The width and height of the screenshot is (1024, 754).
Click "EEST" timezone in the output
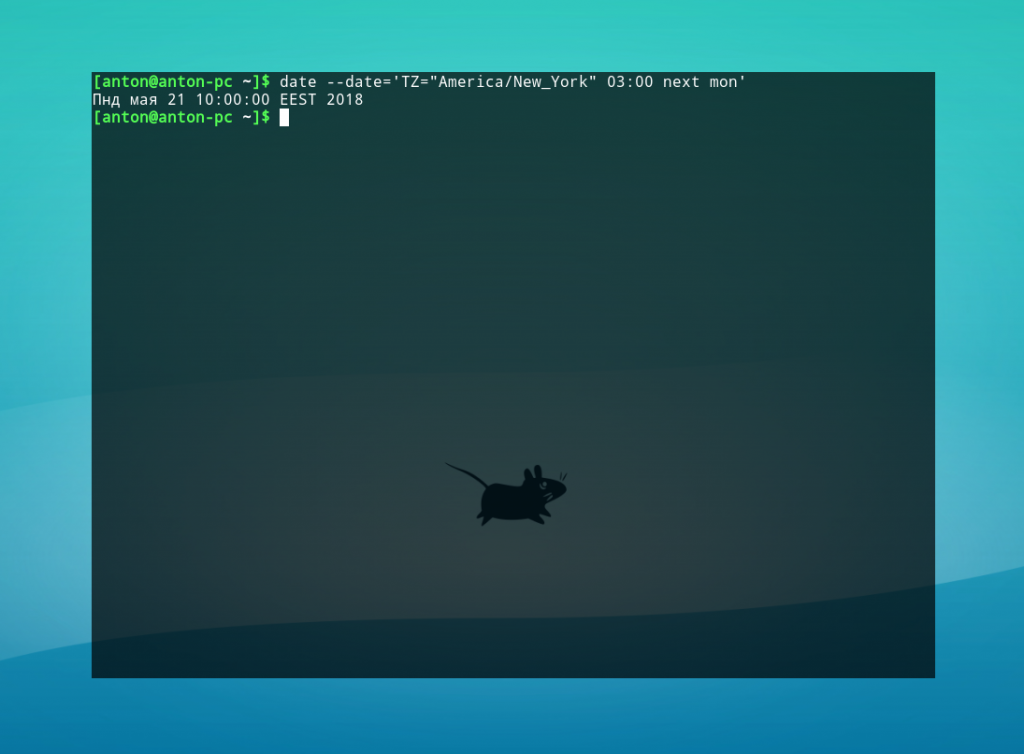pos(298,100)
